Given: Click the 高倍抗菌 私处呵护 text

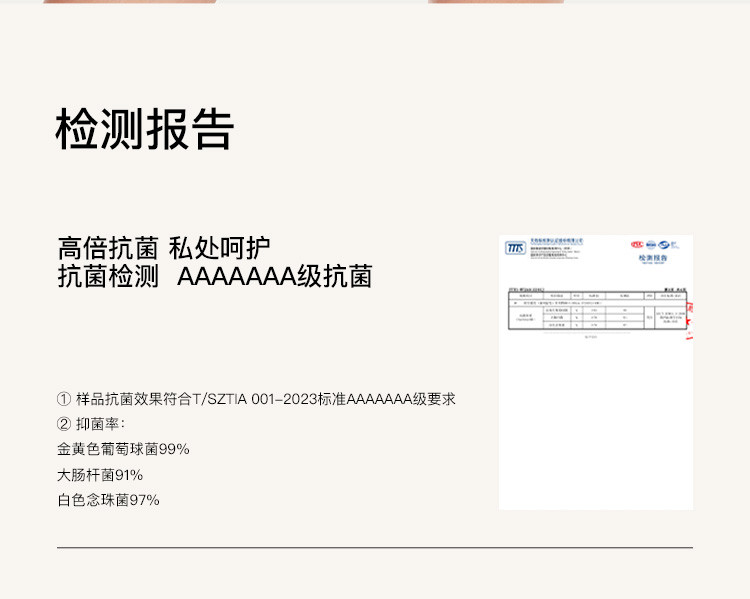Looking at the screenshot, I should 164,248.
